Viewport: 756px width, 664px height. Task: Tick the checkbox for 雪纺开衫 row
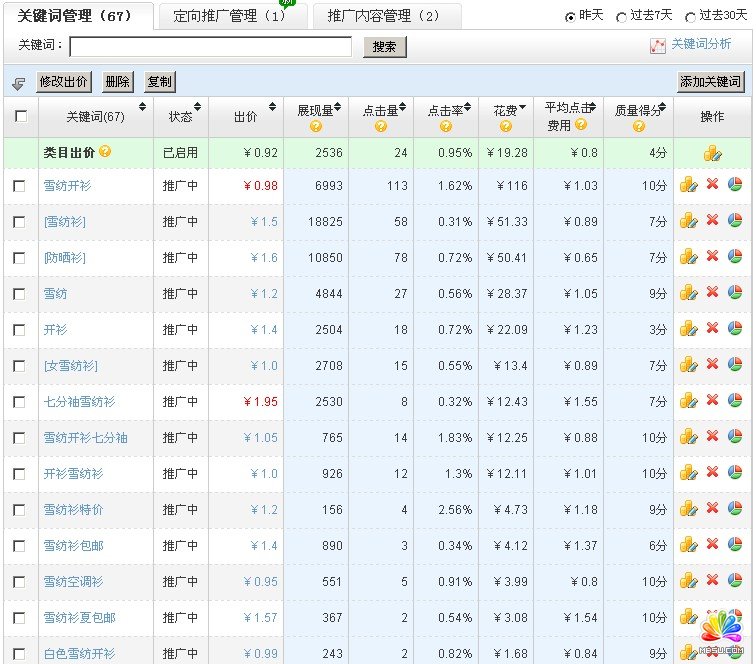20,186
